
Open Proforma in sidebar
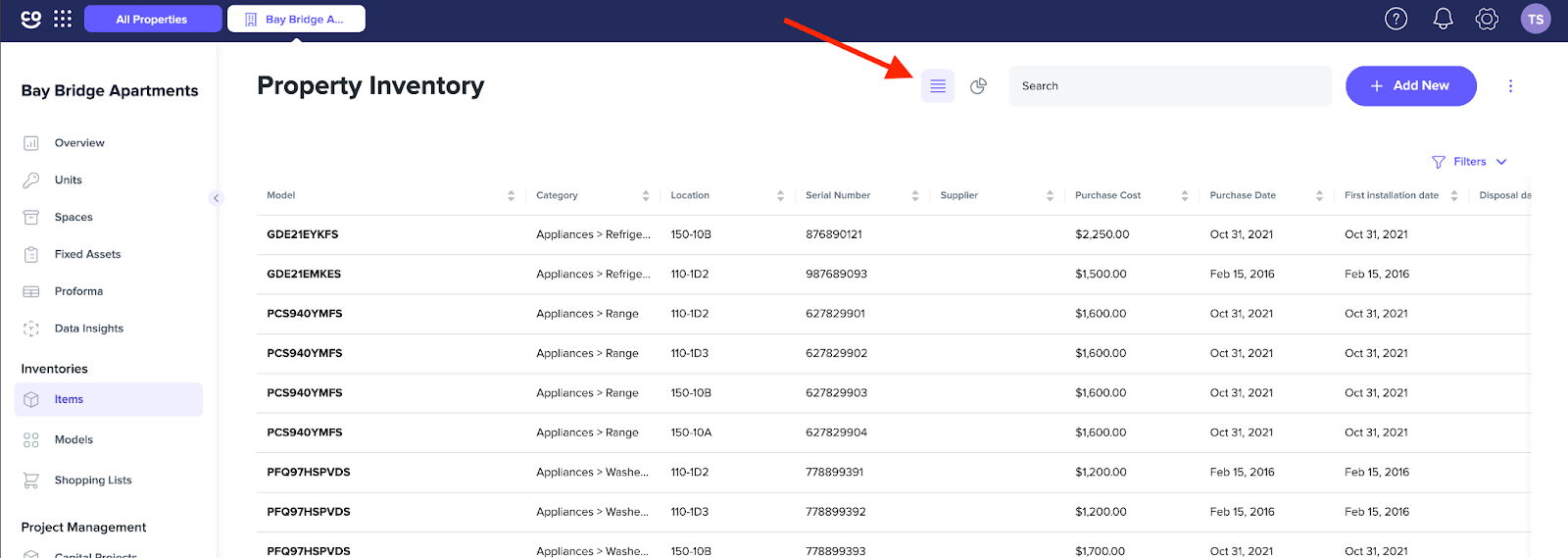click(78, 292)
